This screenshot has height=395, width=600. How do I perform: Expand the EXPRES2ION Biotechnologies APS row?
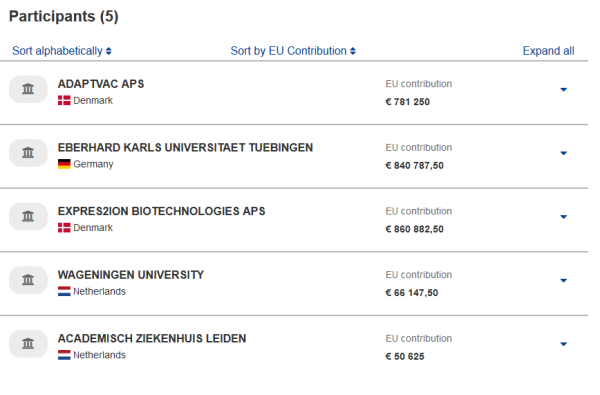(563, 217)
